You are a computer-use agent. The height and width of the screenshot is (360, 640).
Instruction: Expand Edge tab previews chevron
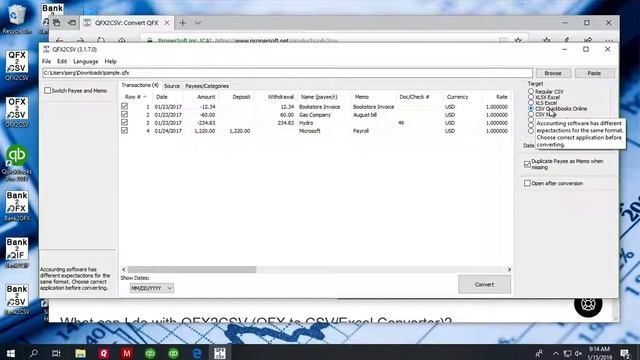coord(198,23)
